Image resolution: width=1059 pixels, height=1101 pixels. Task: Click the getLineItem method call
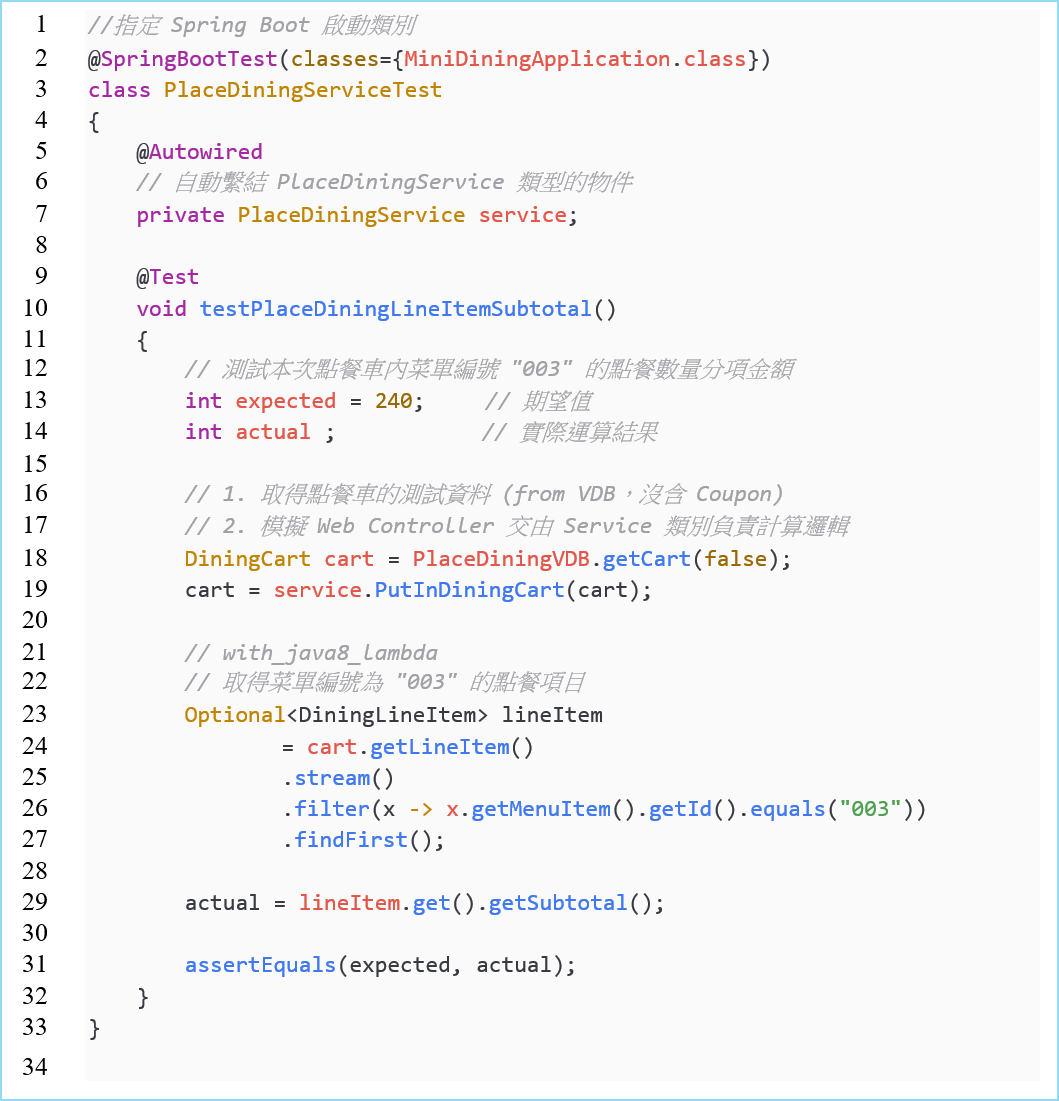coord(440,747)
